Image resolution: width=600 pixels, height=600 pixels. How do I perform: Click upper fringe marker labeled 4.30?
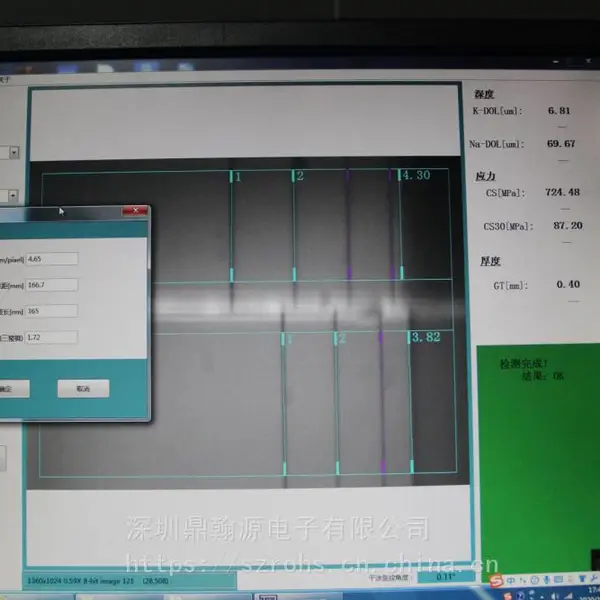tap(416, 175)
